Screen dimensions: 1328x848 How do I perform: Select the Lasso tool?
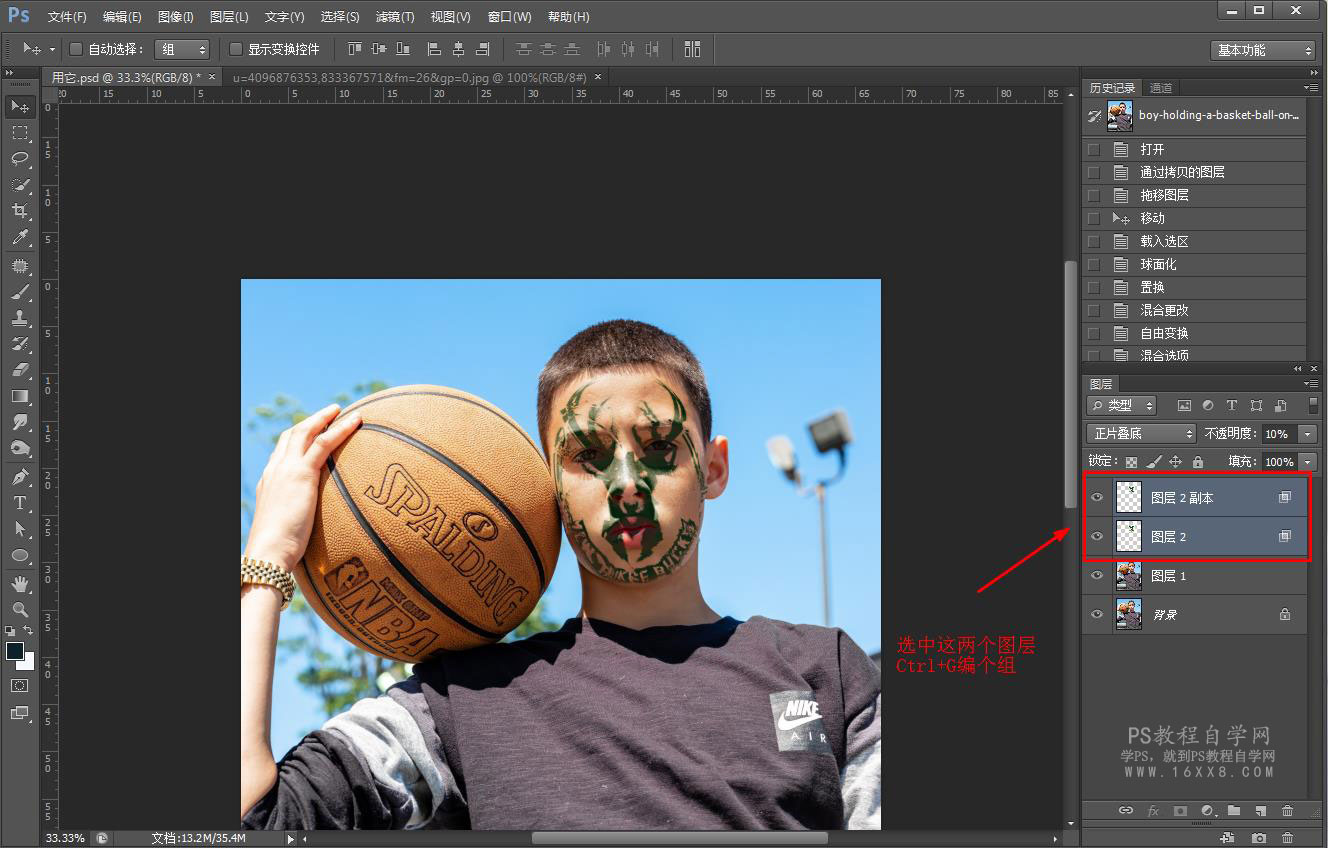[20, 158]
